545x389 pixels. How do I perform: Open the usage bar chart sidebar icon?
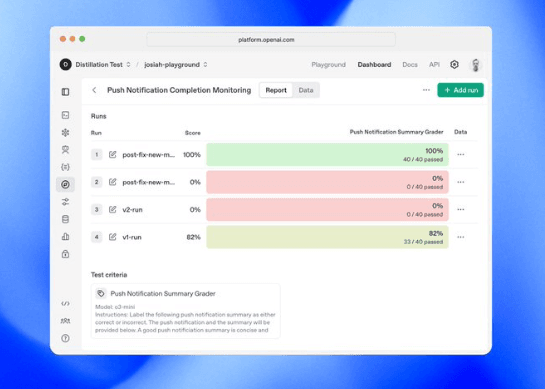(x=65, y=237)
